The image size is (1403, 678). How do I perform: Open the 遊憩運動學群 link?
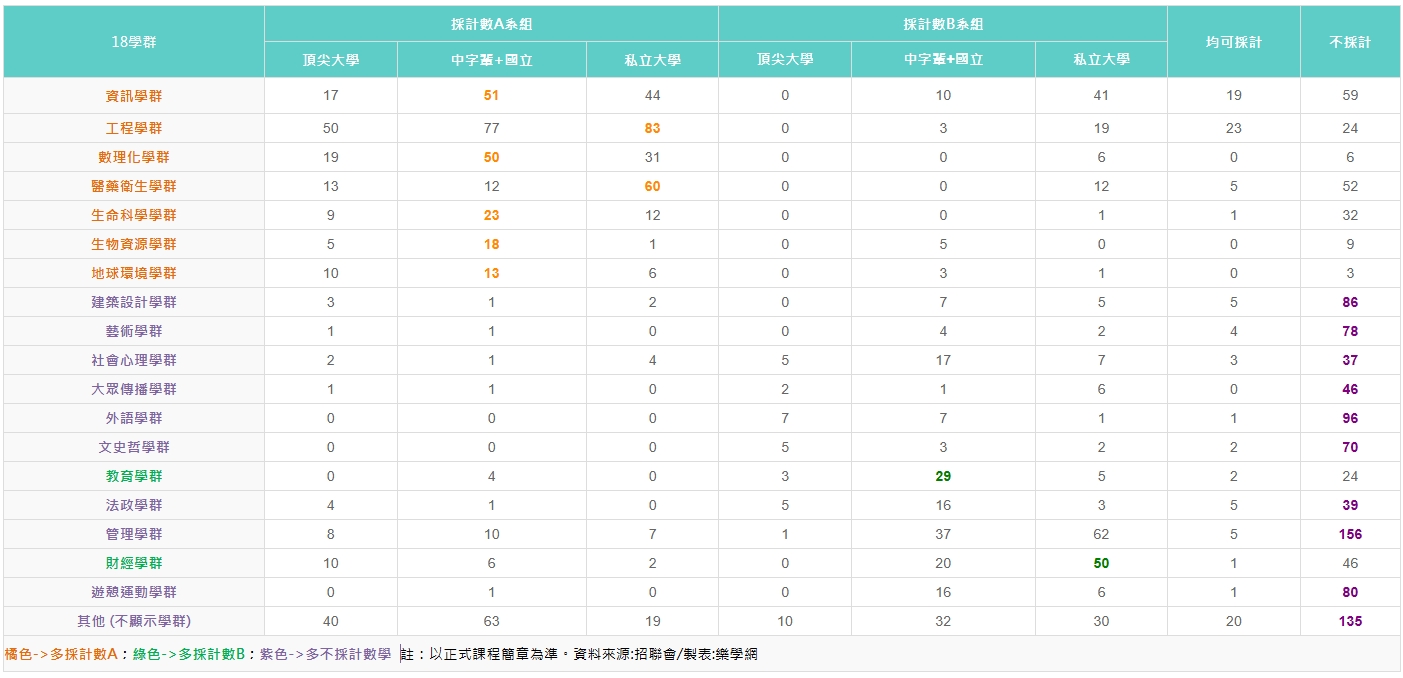coord(134,592)
